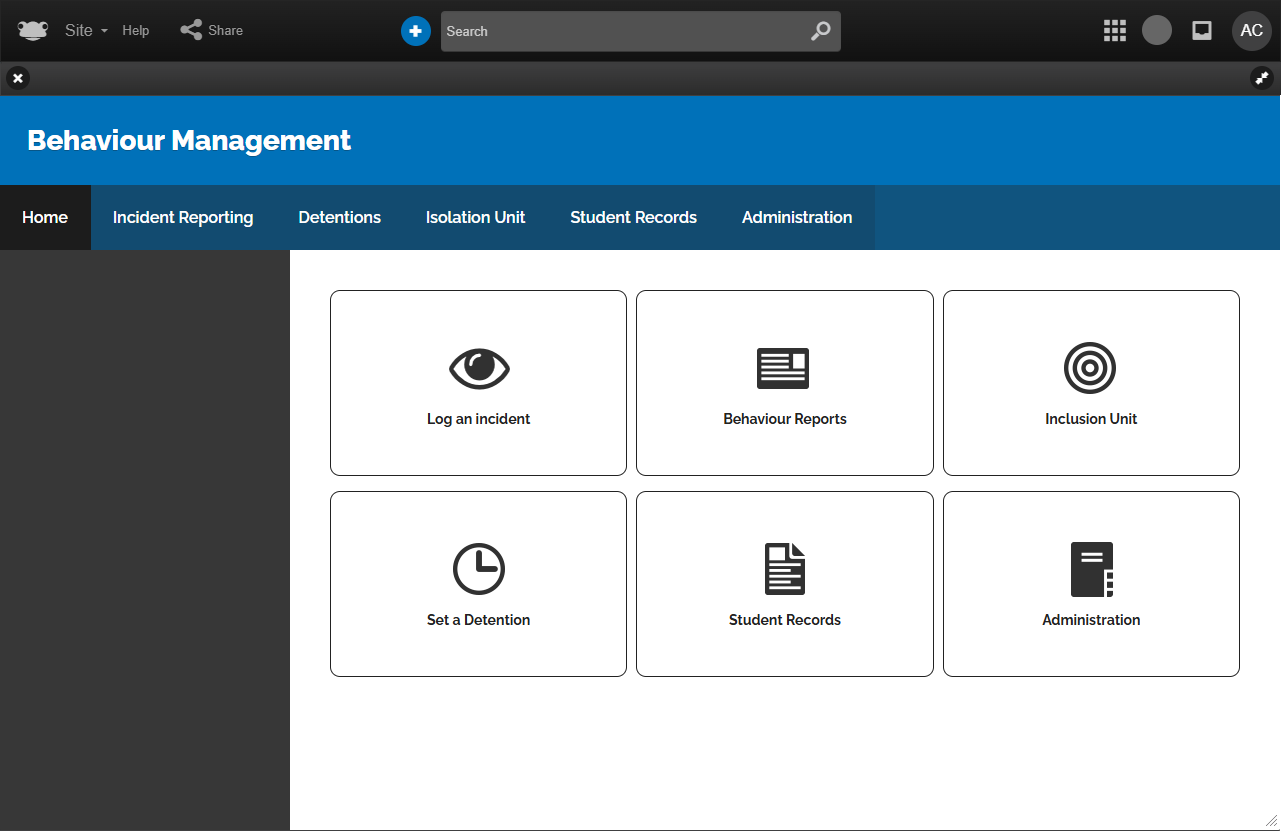Open the Student Records document icon

coord(784,569)
